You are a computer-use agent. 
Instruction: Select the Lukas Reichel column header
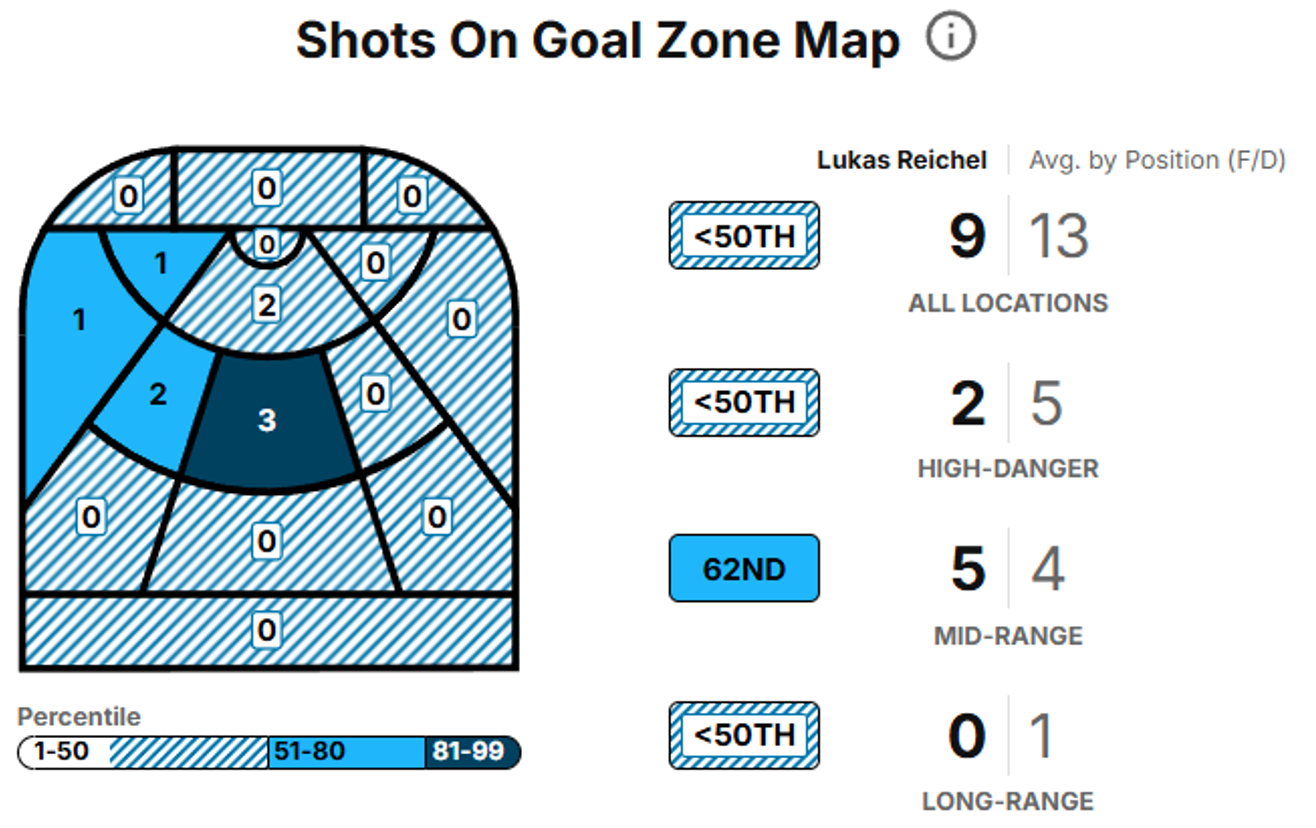[x=901, y=160]
